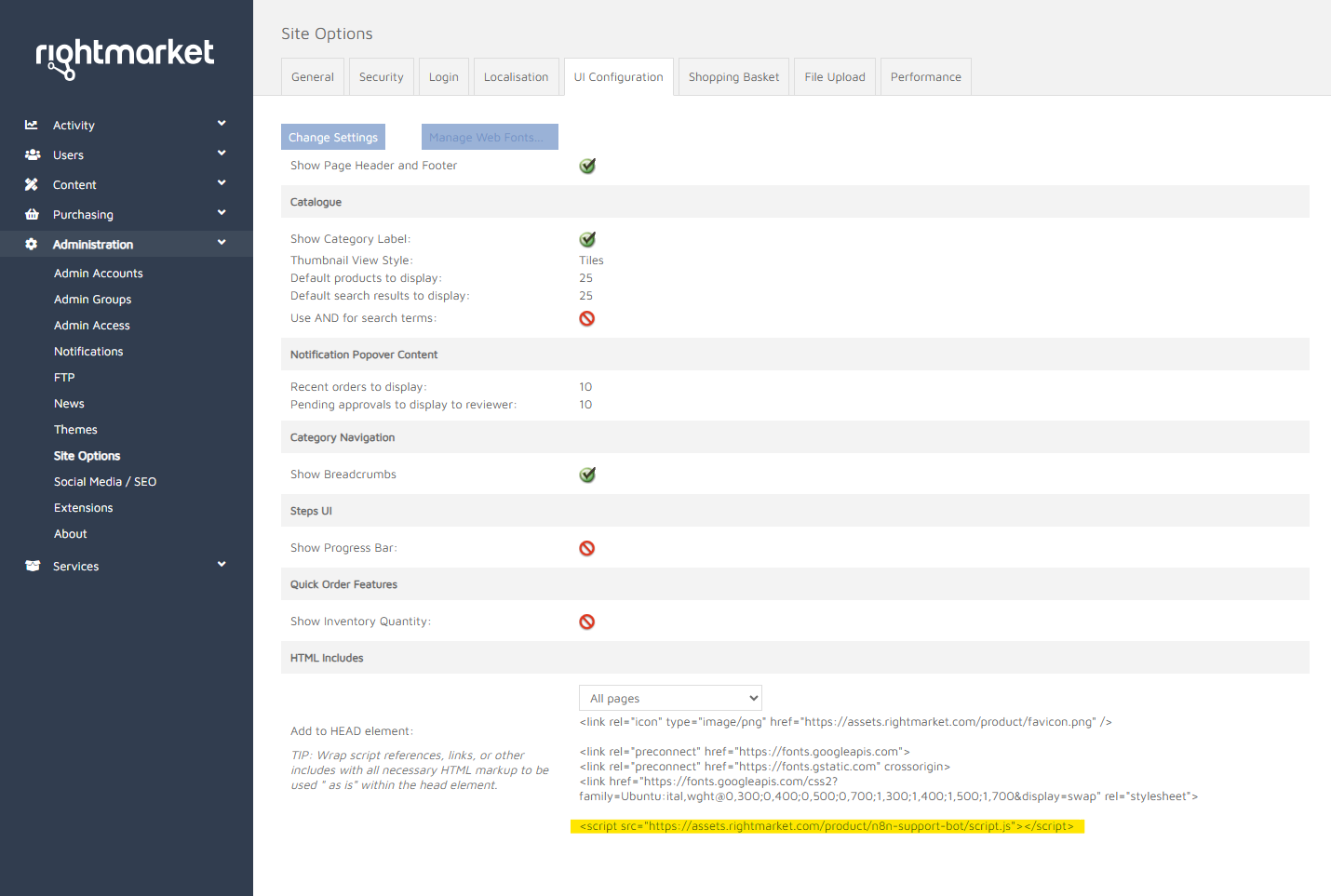Switch to the Shopping Basket tab
This screenshot has width=1331, height=896.
733,77
